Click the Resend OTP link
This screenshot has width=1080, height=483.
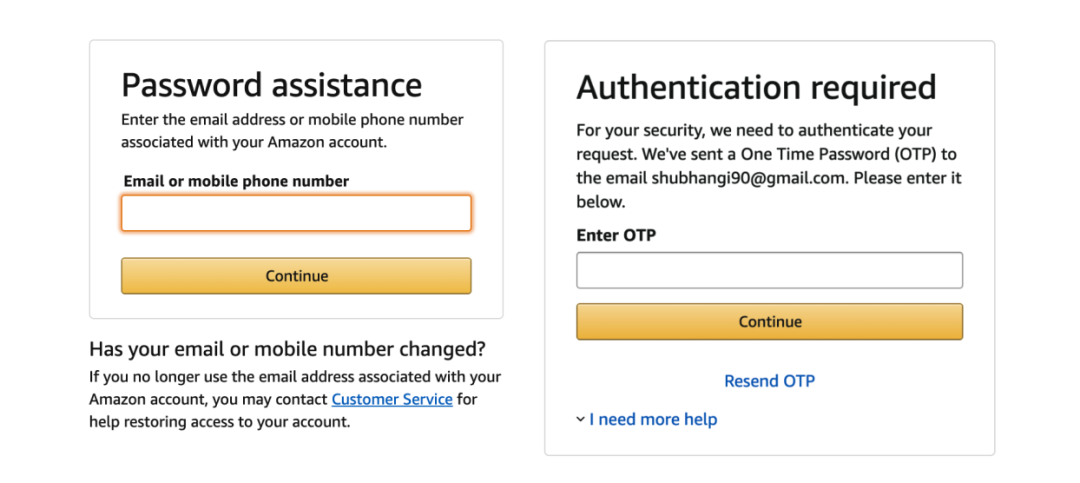pos(769,381)
